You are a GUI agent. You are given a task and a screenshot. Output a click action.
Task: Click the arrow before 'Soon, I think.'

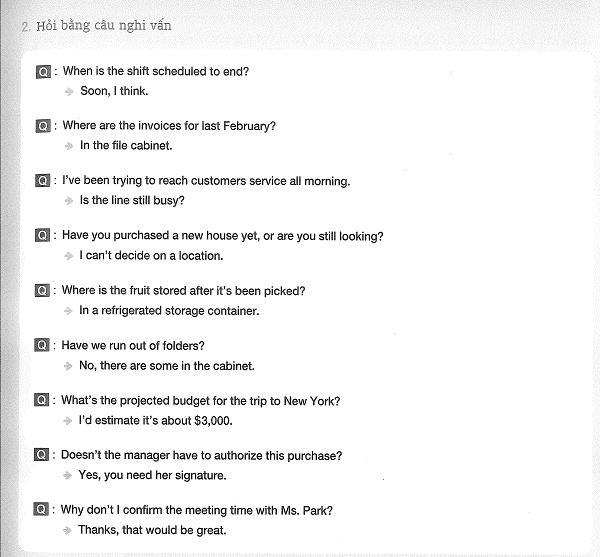pyautogui.click(x=69, y=91)
